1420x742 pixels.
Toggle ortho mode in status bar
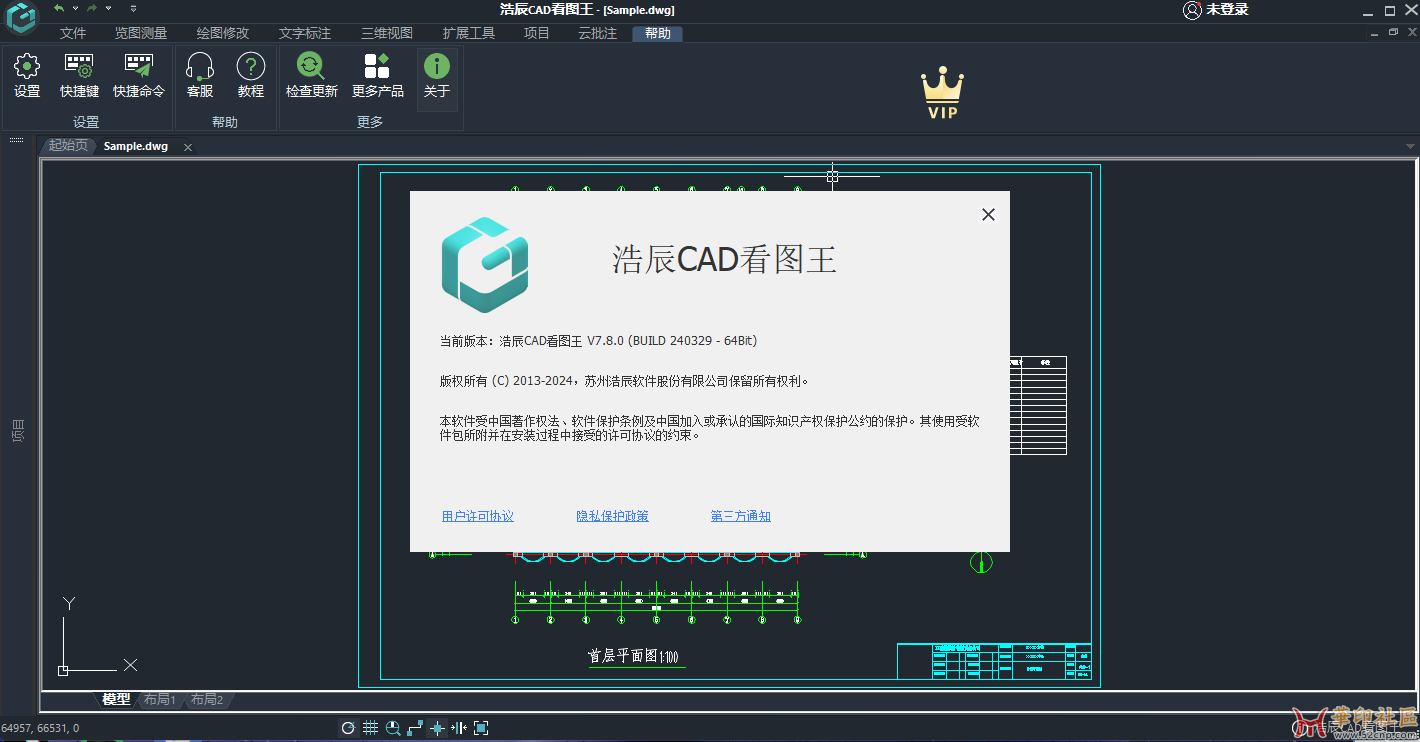(x=415, y=728)
